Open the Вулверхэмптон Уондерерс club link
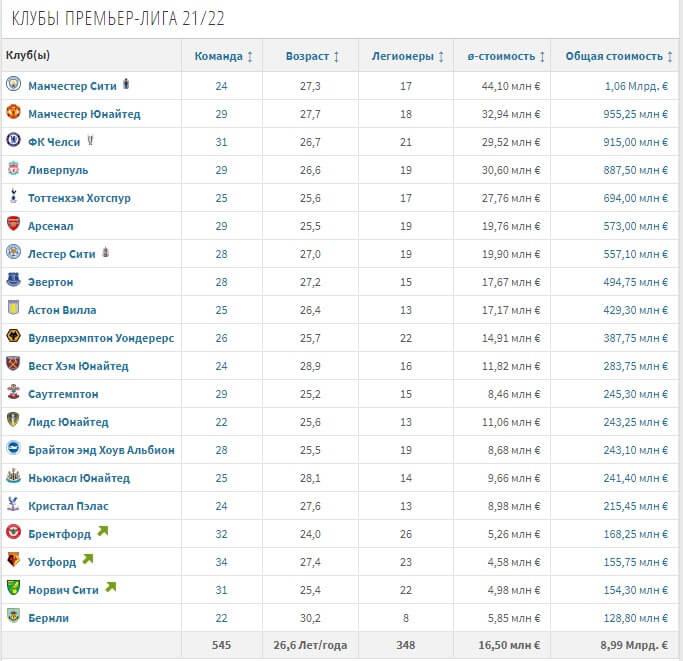The width and height of the screenshot is (683, 661). pos(101,338)
